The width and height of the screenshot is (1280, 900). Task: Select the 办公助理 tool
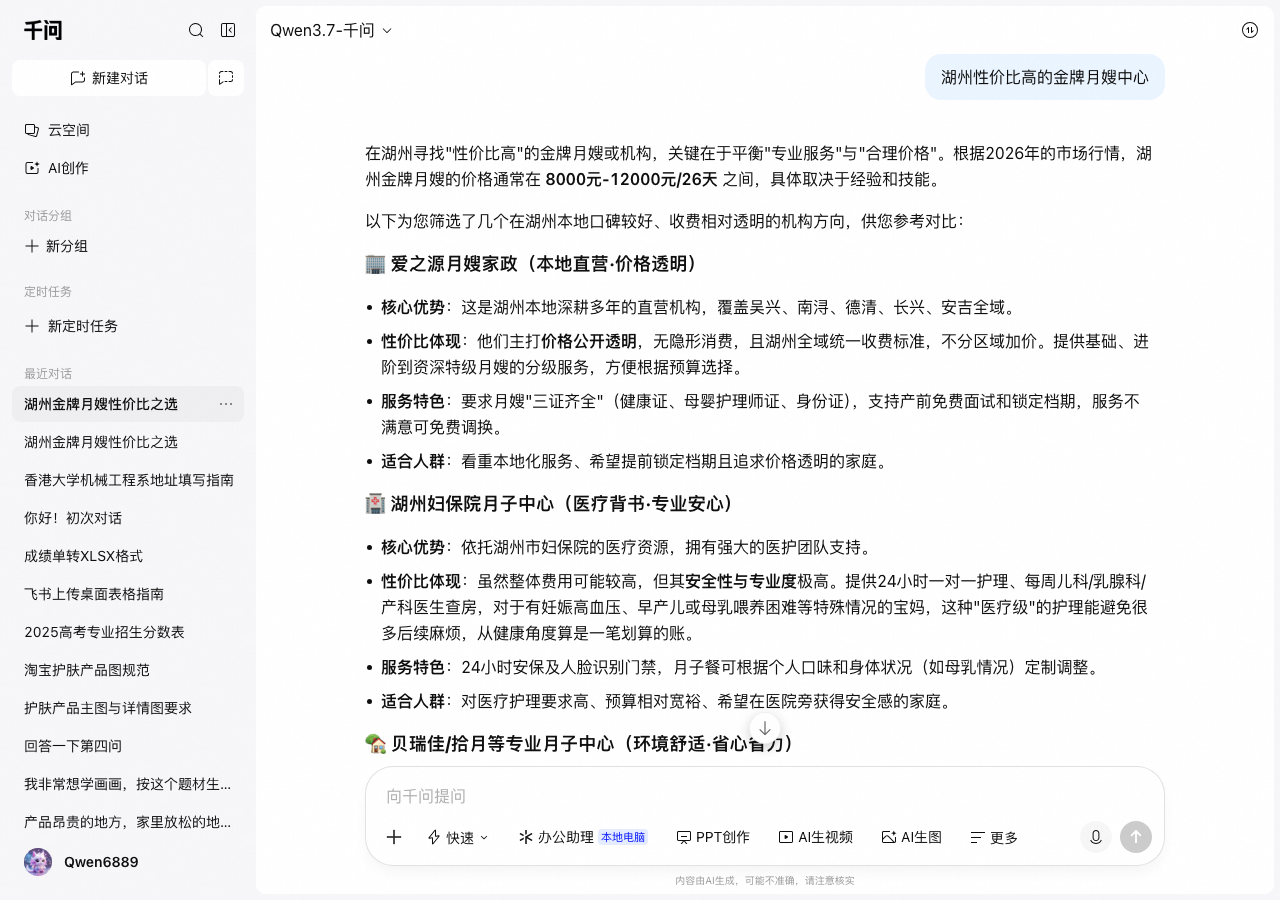click(582, 837)
